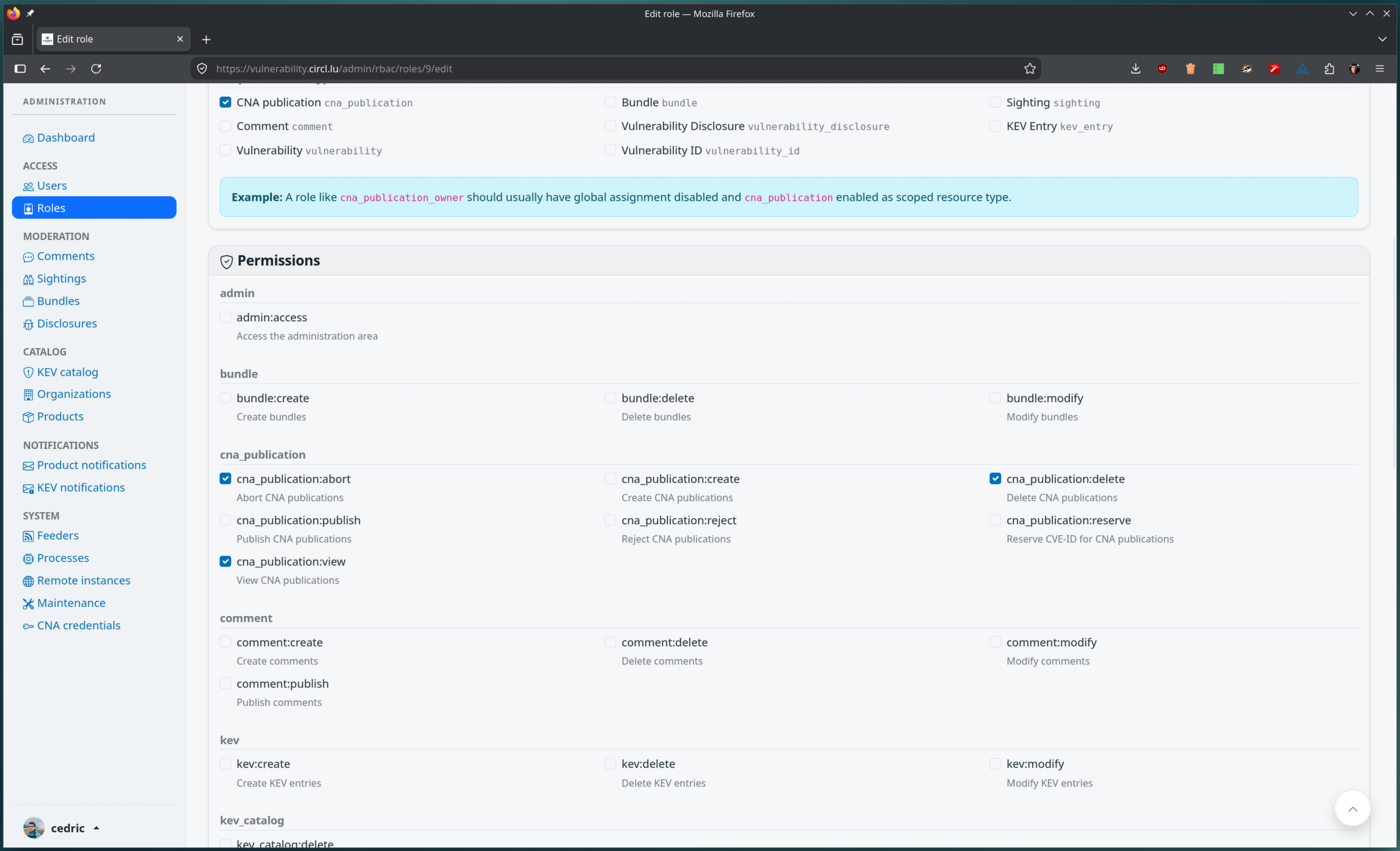This screenshot has height=851, width=1400.
Task: Enable the Sighting resource type
Action: coord(995,102)
